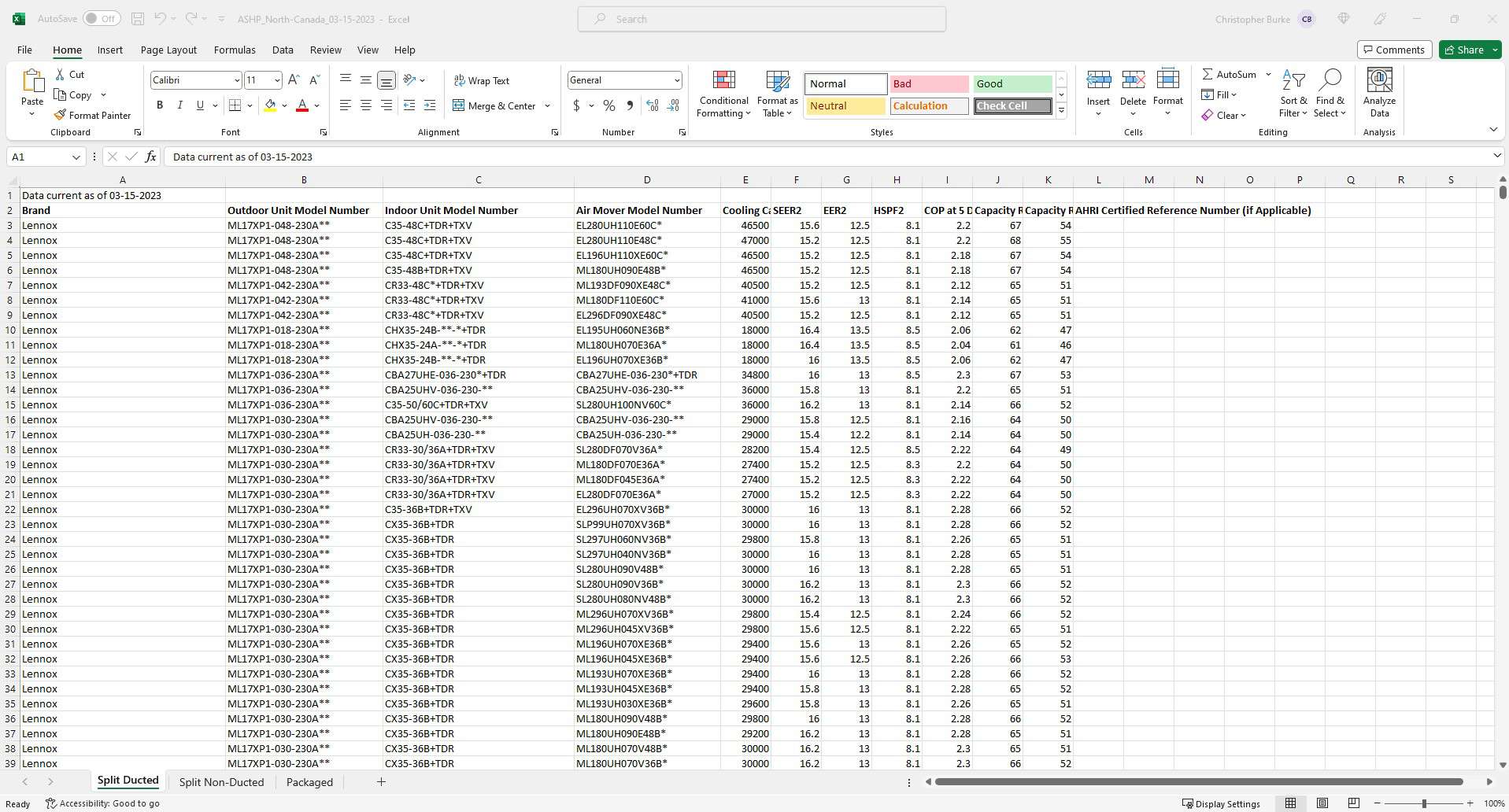The image size is (1509, 812).
Task: Open the Data ribbon tab
Action: click(x=283, y=50)
